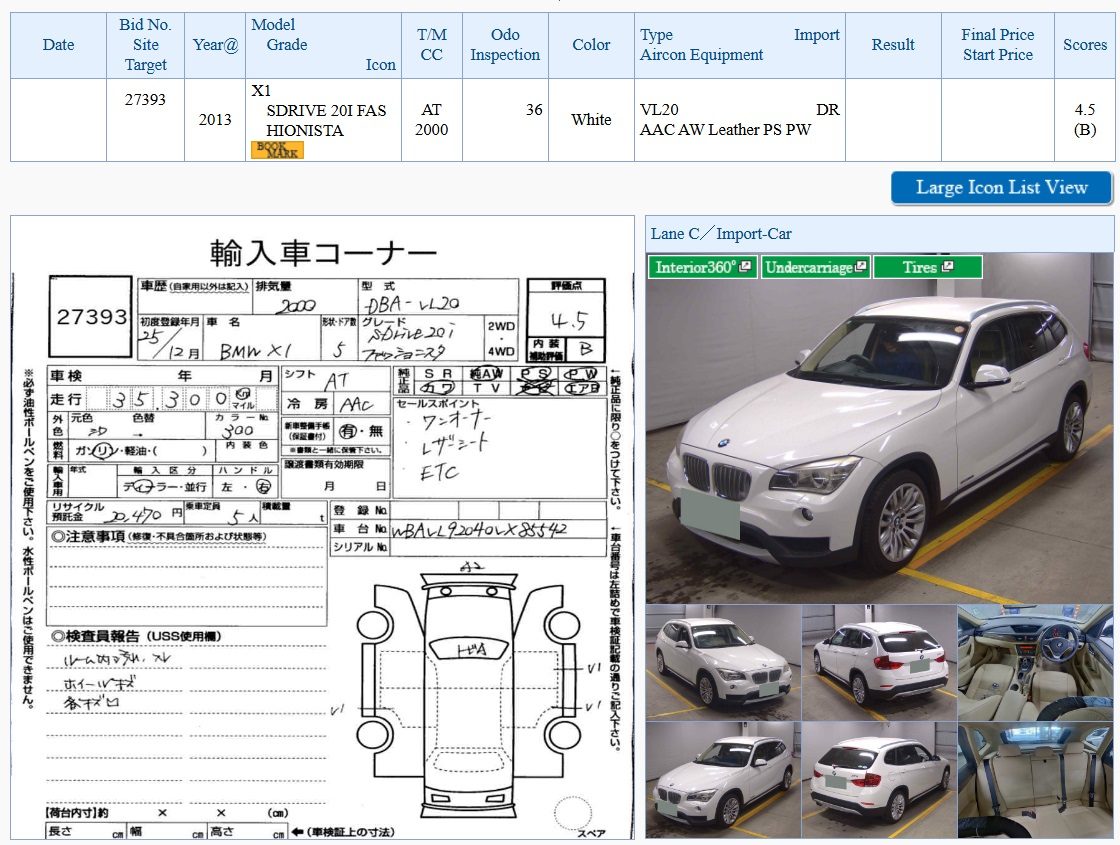Click the external-link icon on Interior360° button

(x=745, y=266)
